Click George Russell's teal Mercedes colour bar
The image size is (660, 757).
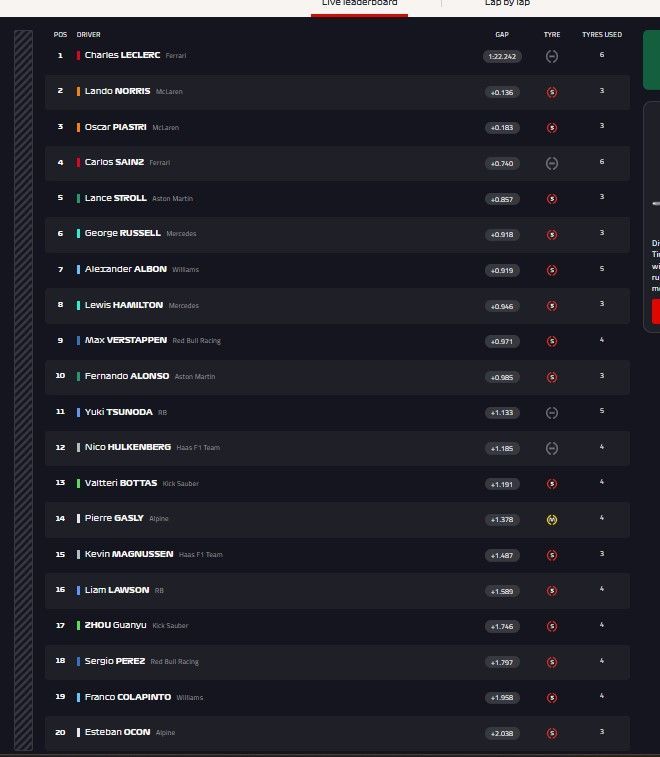(78, 234)
